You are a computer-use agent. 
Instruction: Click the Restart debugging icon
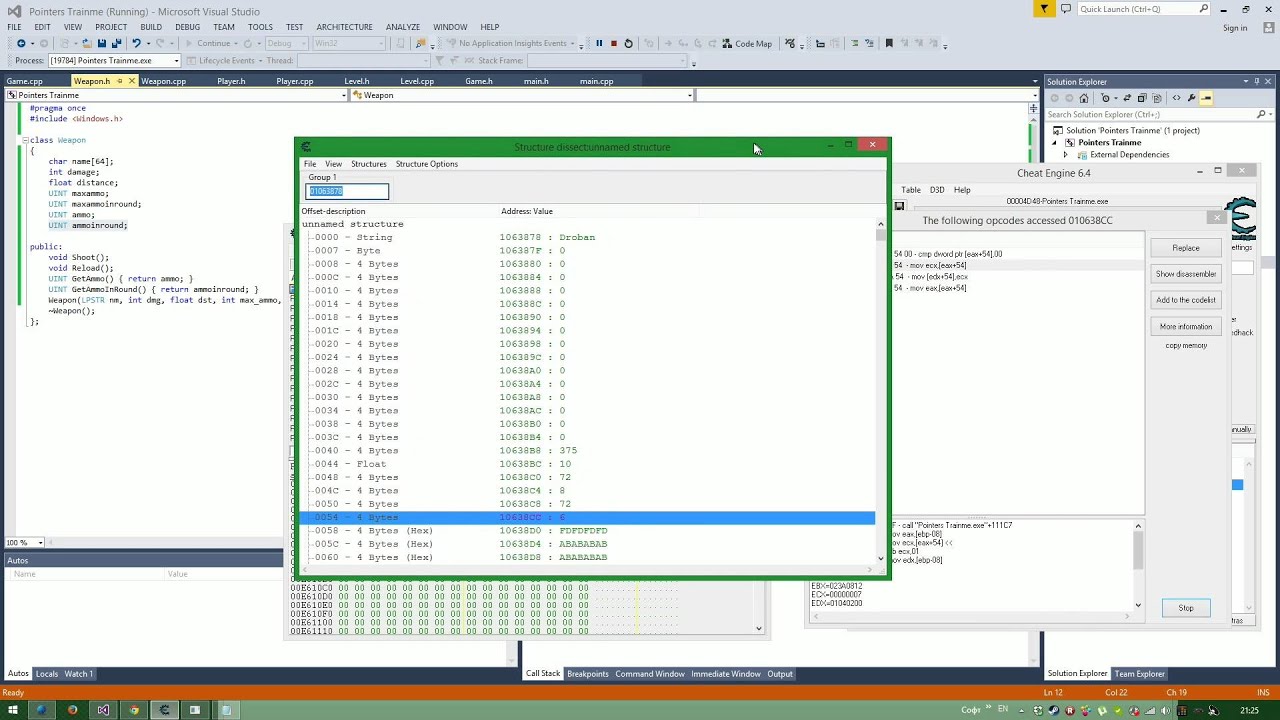coord(628,43)
